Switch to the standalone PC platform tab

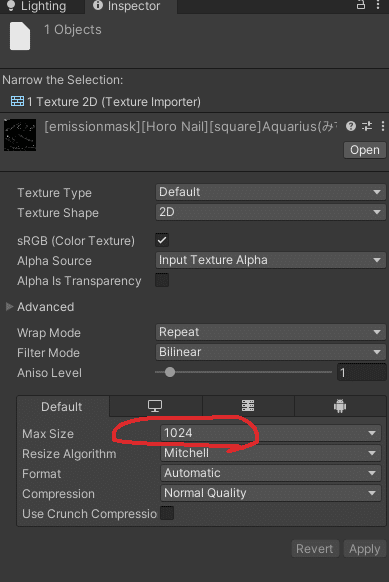[x=155, y=406]
